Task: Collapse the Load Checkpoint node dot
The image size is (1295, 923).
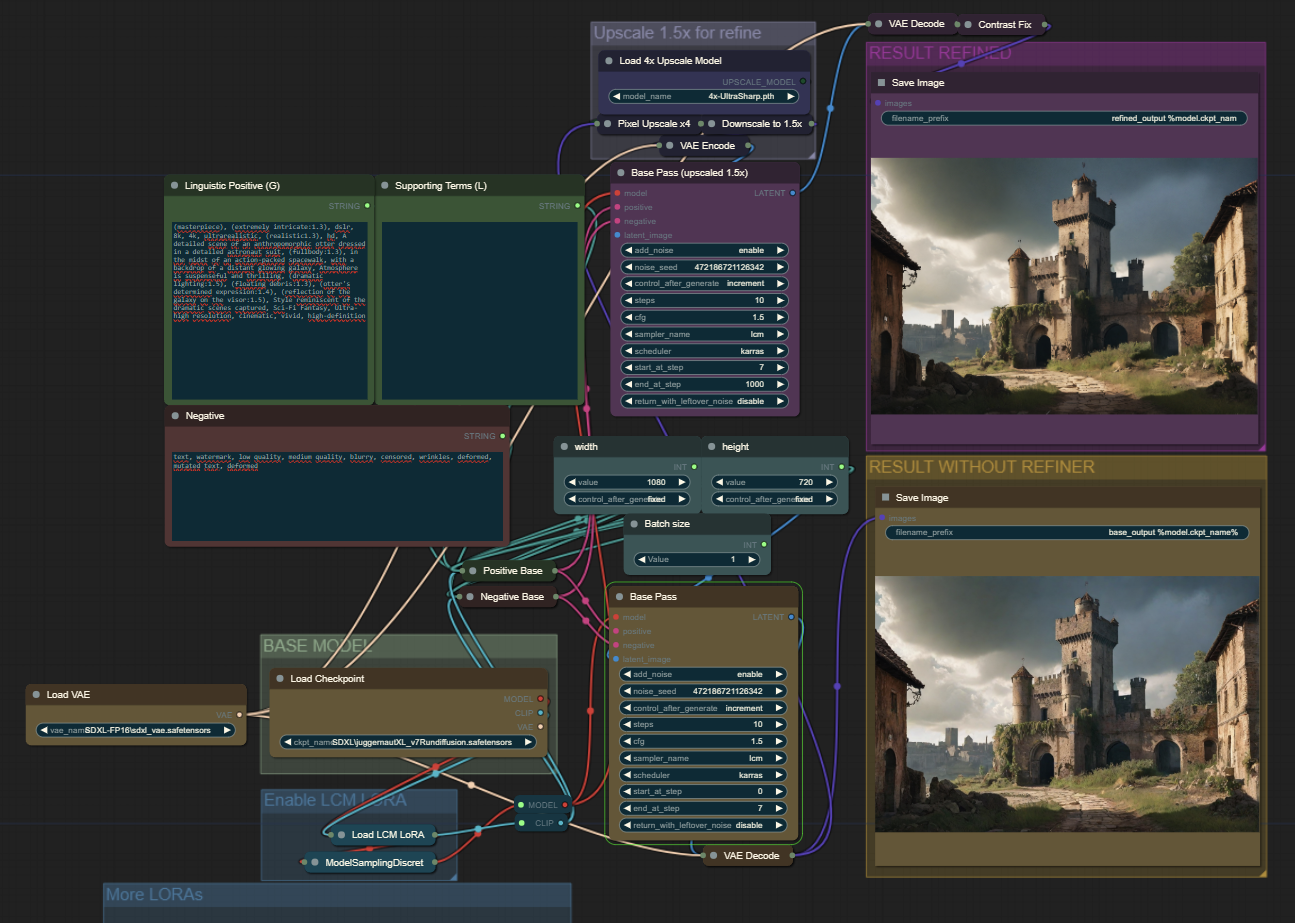Action: (x=280, y=679)
